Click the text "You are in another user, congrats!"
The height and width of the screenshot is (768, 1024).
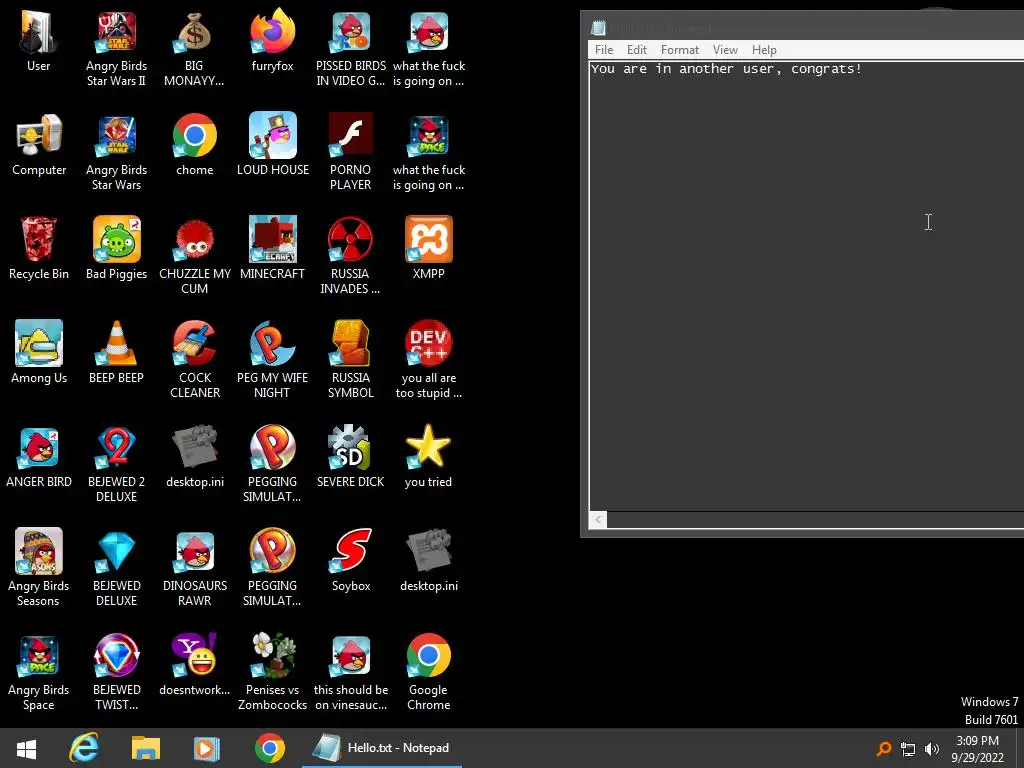[x=726, y=69]
